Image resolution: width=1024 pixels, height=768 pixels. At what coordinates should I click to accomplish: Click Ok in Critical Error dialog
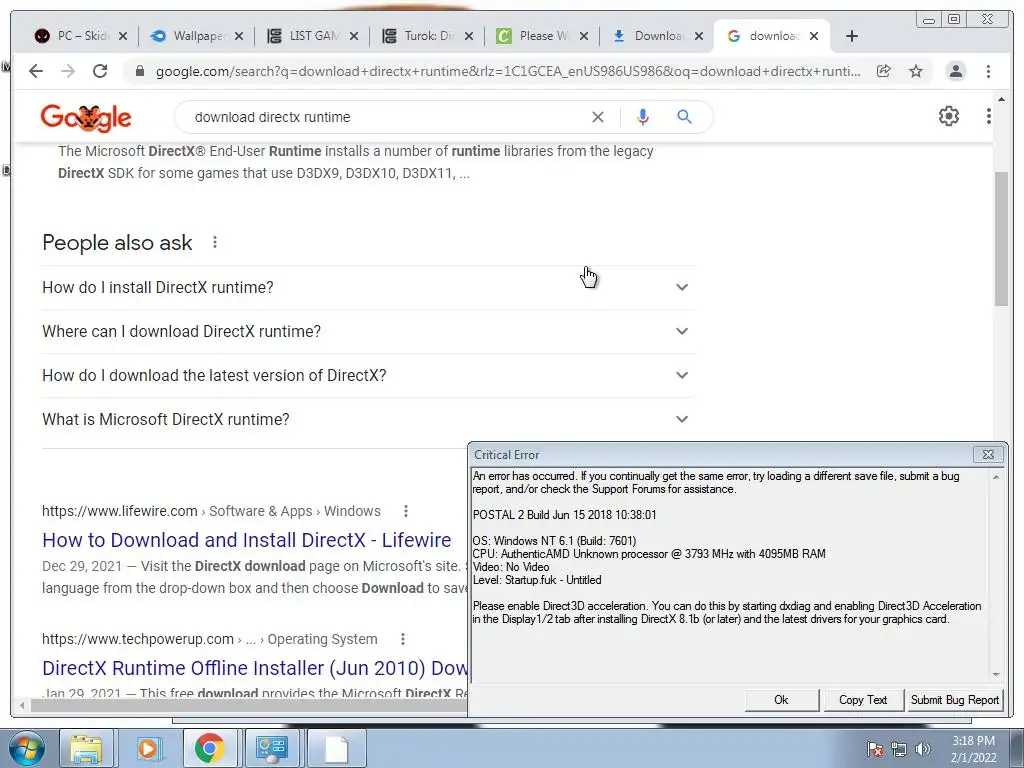(x=781, y=700)
